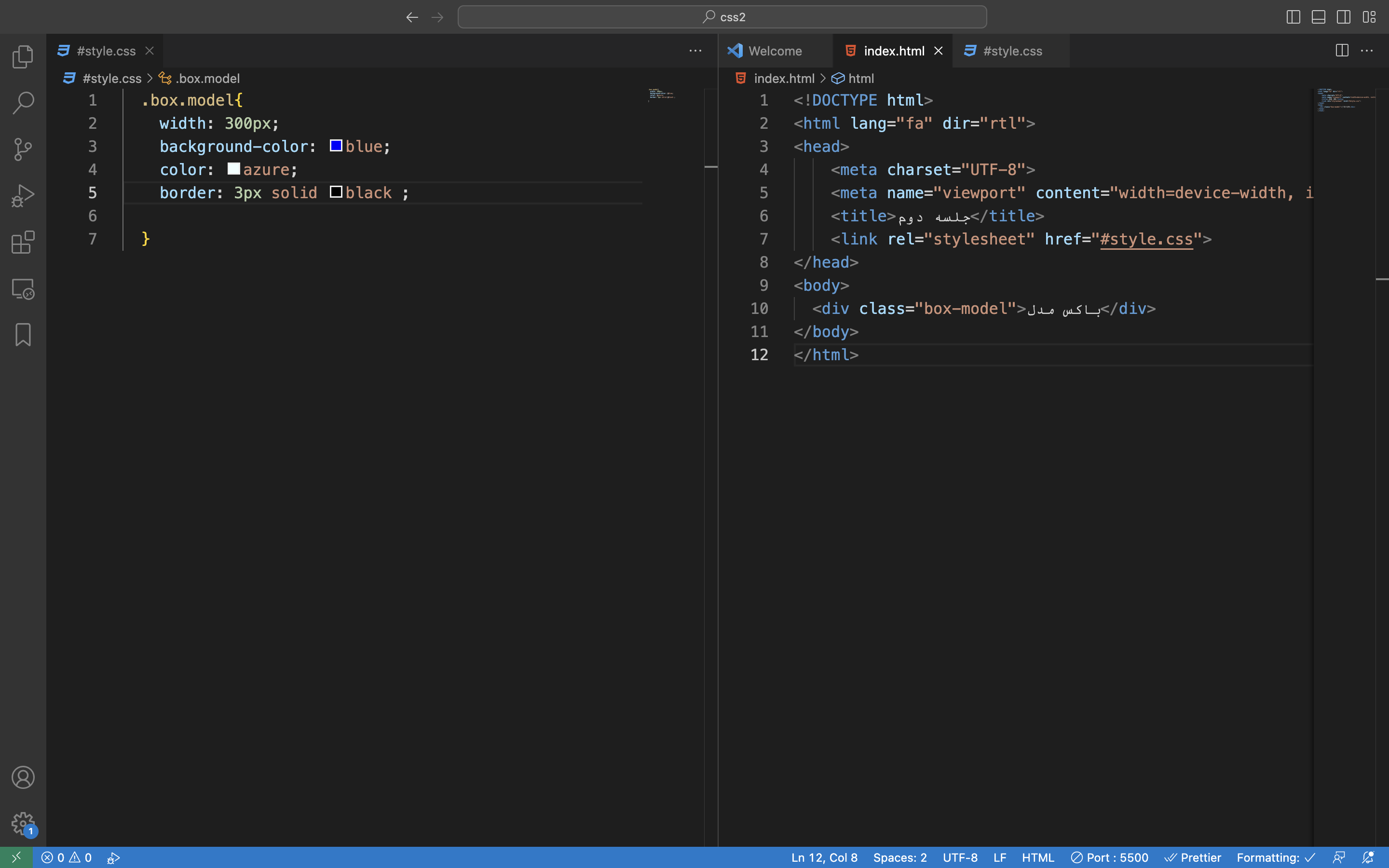
Task: Open color picker for blue swatch
Action: tap(336, 145)
